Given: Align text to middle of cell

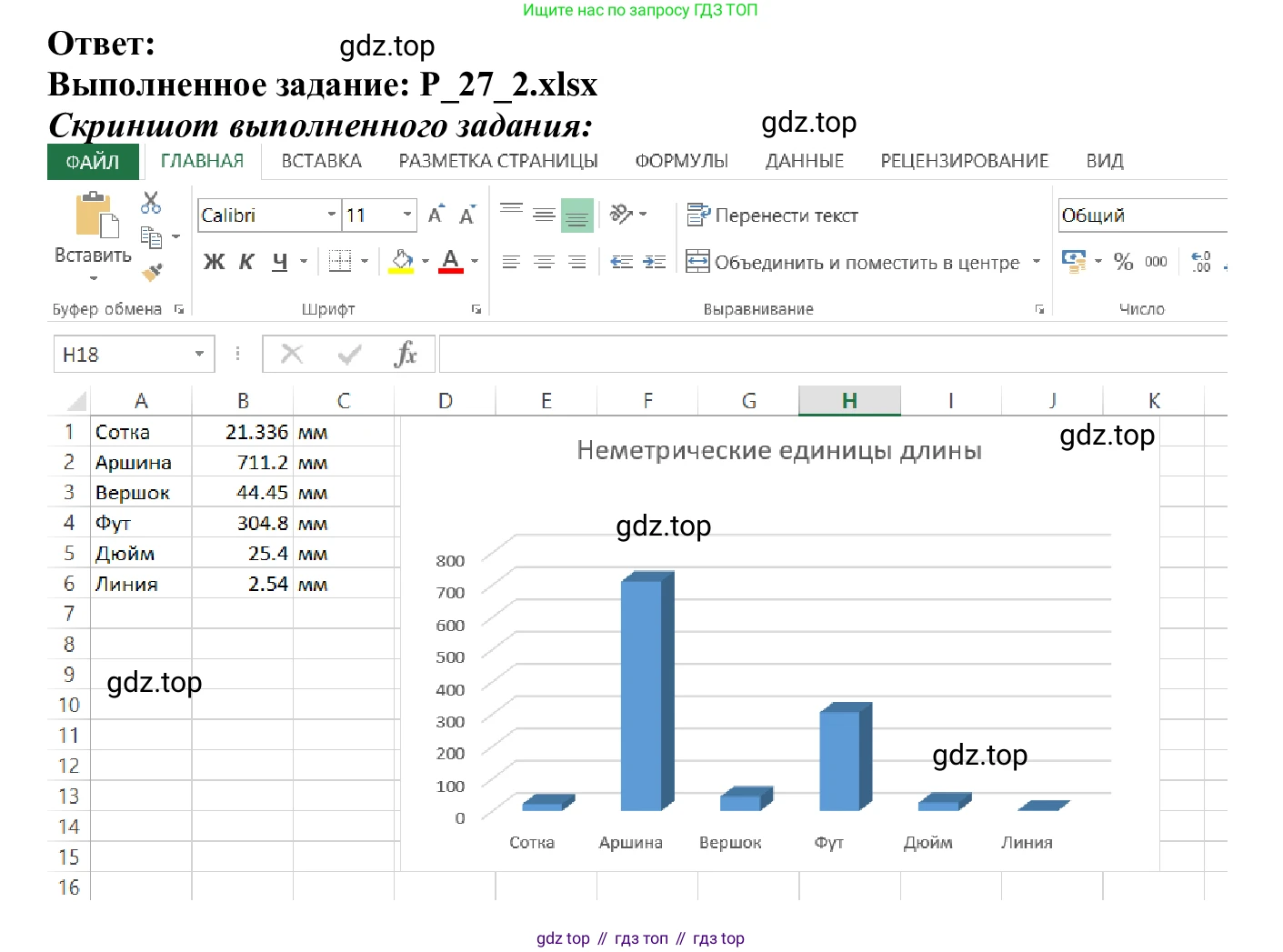Looking at the screenshot, I should coord(544,215).
